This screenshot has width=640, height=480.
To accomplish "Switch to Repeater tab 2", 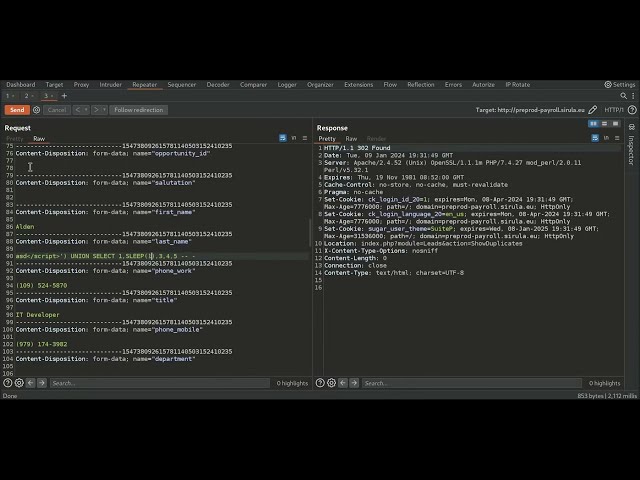I will point(27,96).
